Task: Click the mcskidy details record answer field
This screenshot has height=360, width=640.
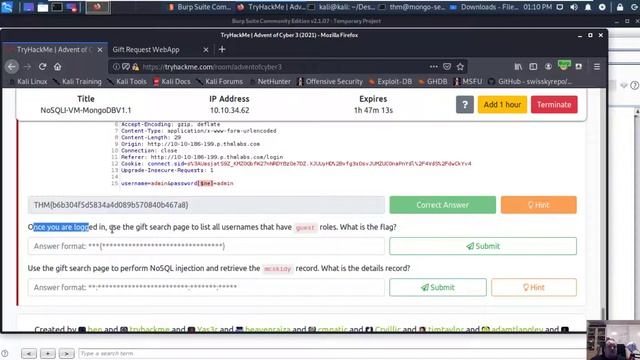Action: tap(206, 287)
